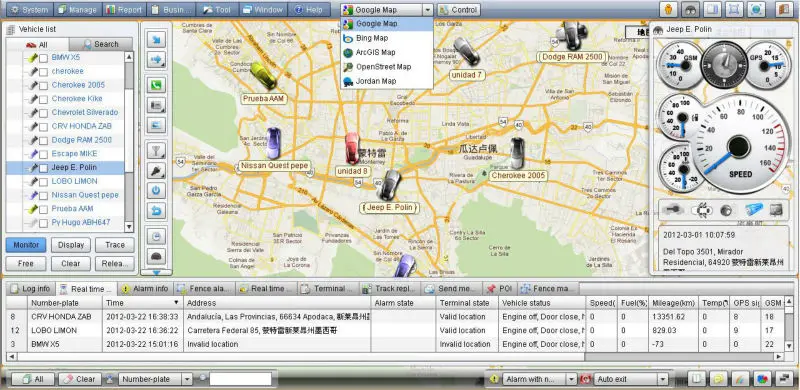Choose Bing Map from the dropdown list
Screen dimensions: 800x390
(387, 38)
